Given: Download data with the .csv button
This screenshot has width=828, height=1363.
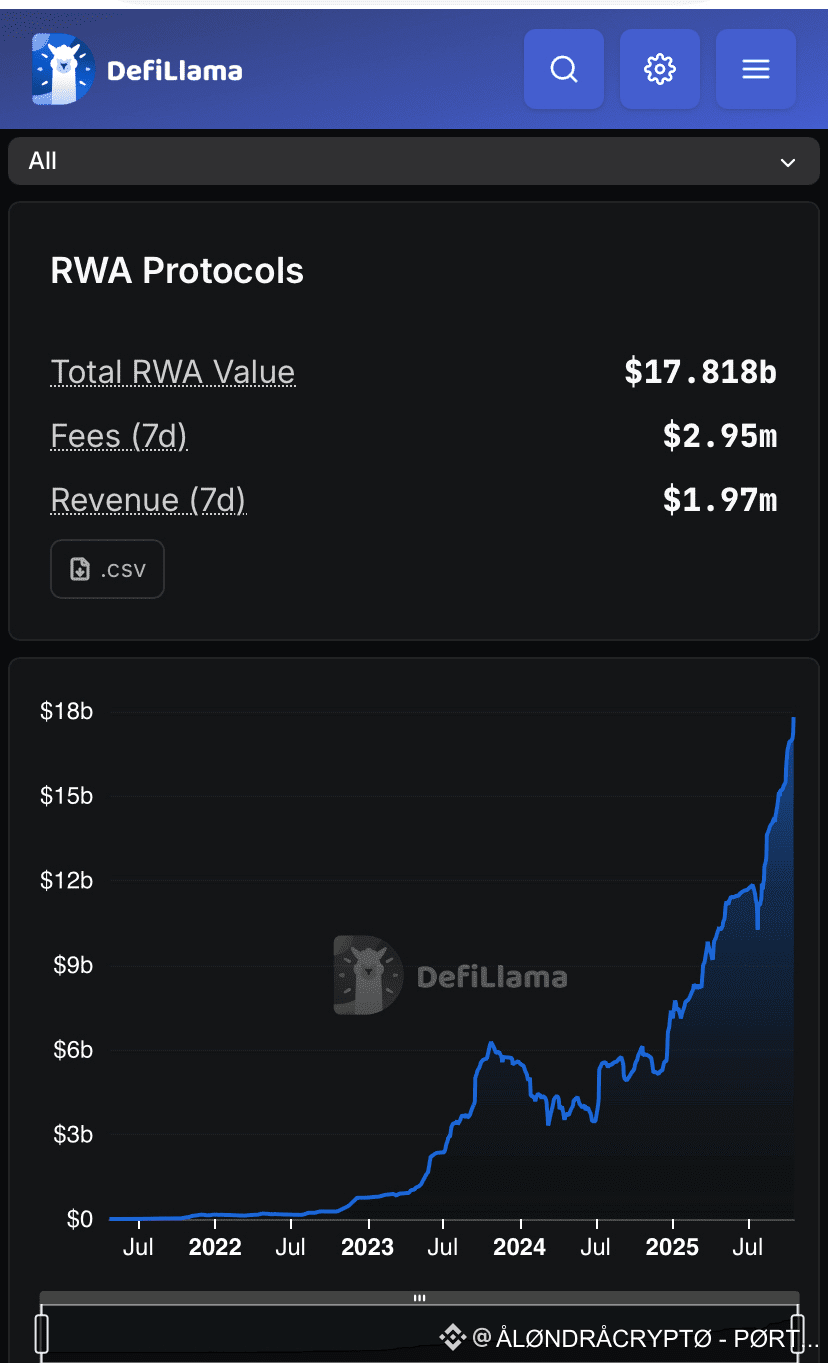Looking at the screenshot, I should (x=107, y=569).
